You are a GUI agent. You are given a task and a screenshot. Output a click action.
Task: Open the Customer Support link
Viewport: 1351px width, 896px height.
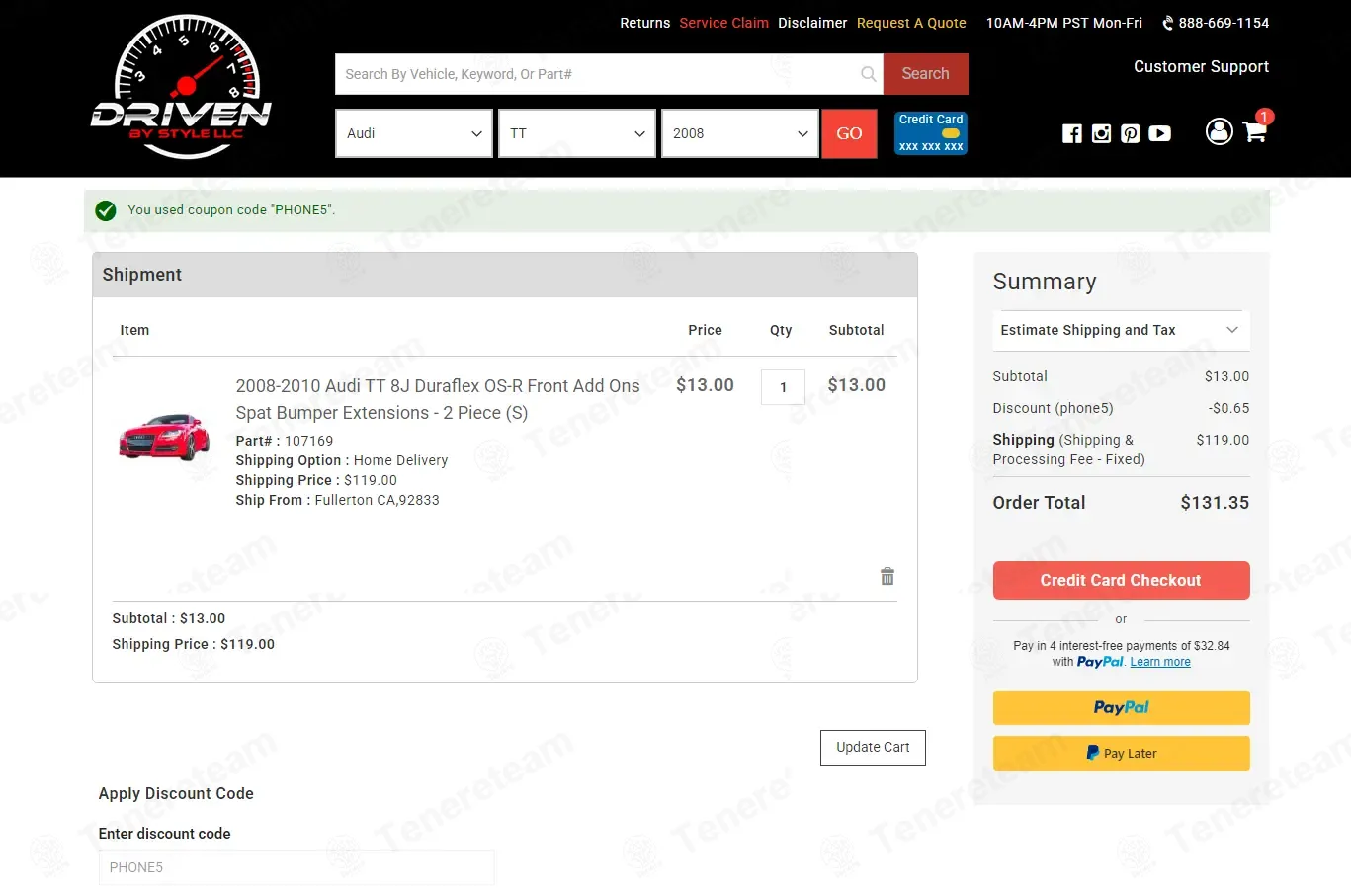pyautogui.click(x=1201, y=67)
